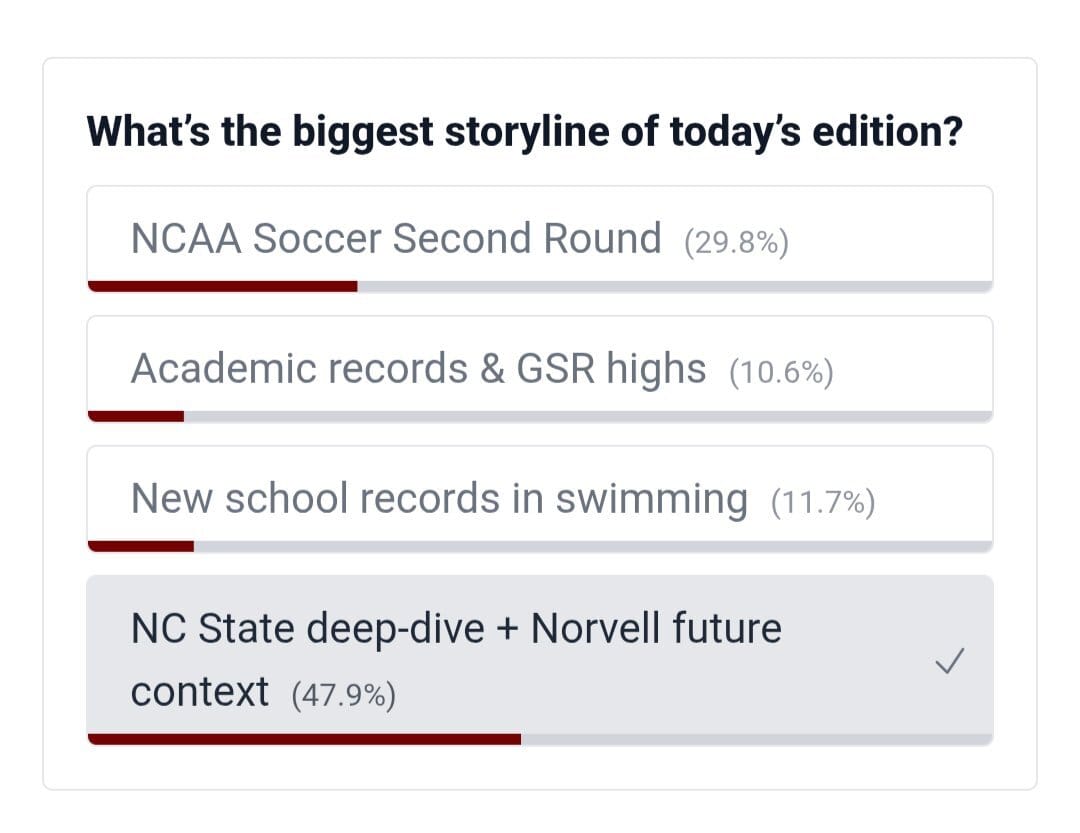Click the 10.6% vote percentage label
The image size is (1080, 833).
pyautogui.click(x=781, y=372)
